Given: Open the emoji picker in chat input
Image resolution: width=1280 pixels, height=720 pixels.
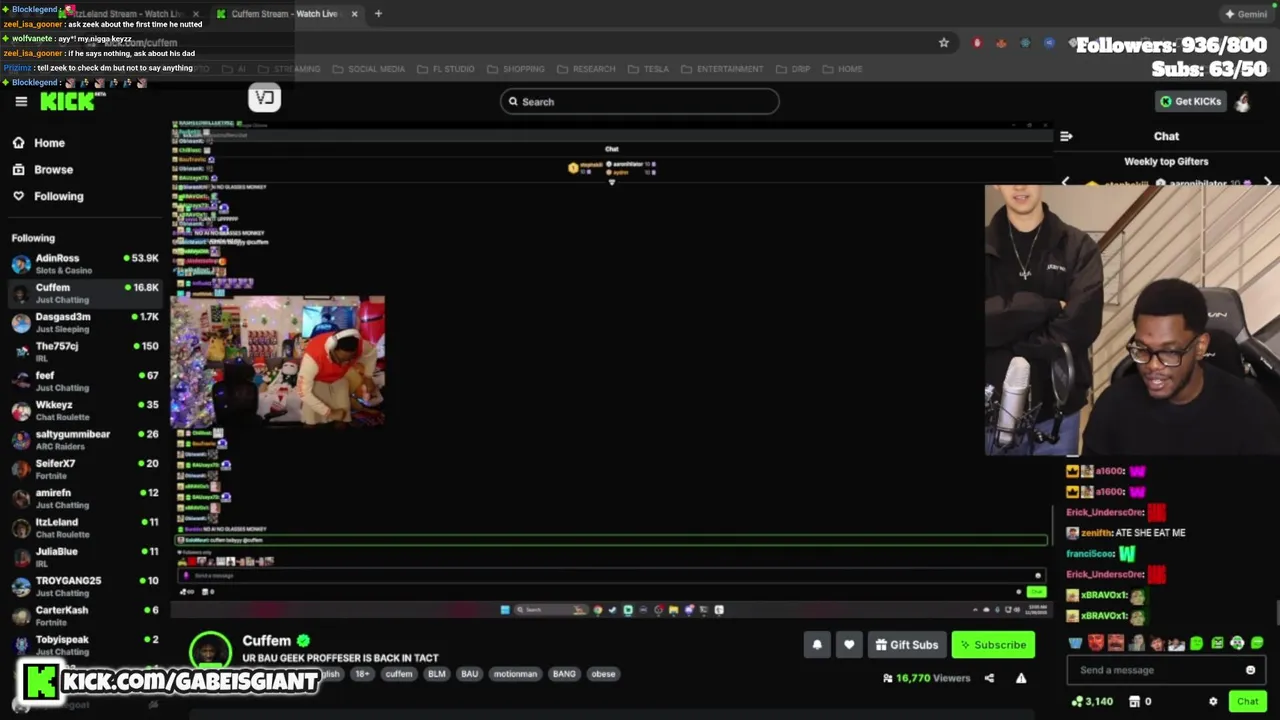Looking at the screenshot, I should coord(1250,670).
